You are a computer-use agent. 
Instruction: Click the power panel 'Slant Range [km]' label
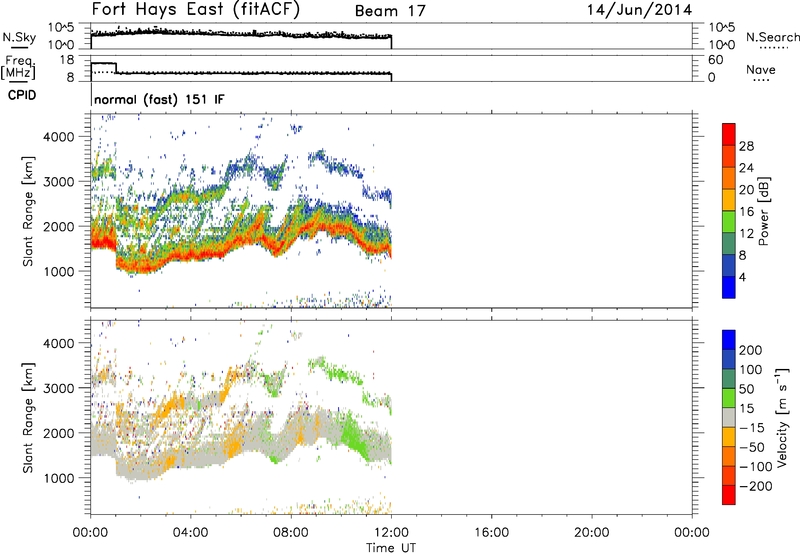(x=28, y=211)
